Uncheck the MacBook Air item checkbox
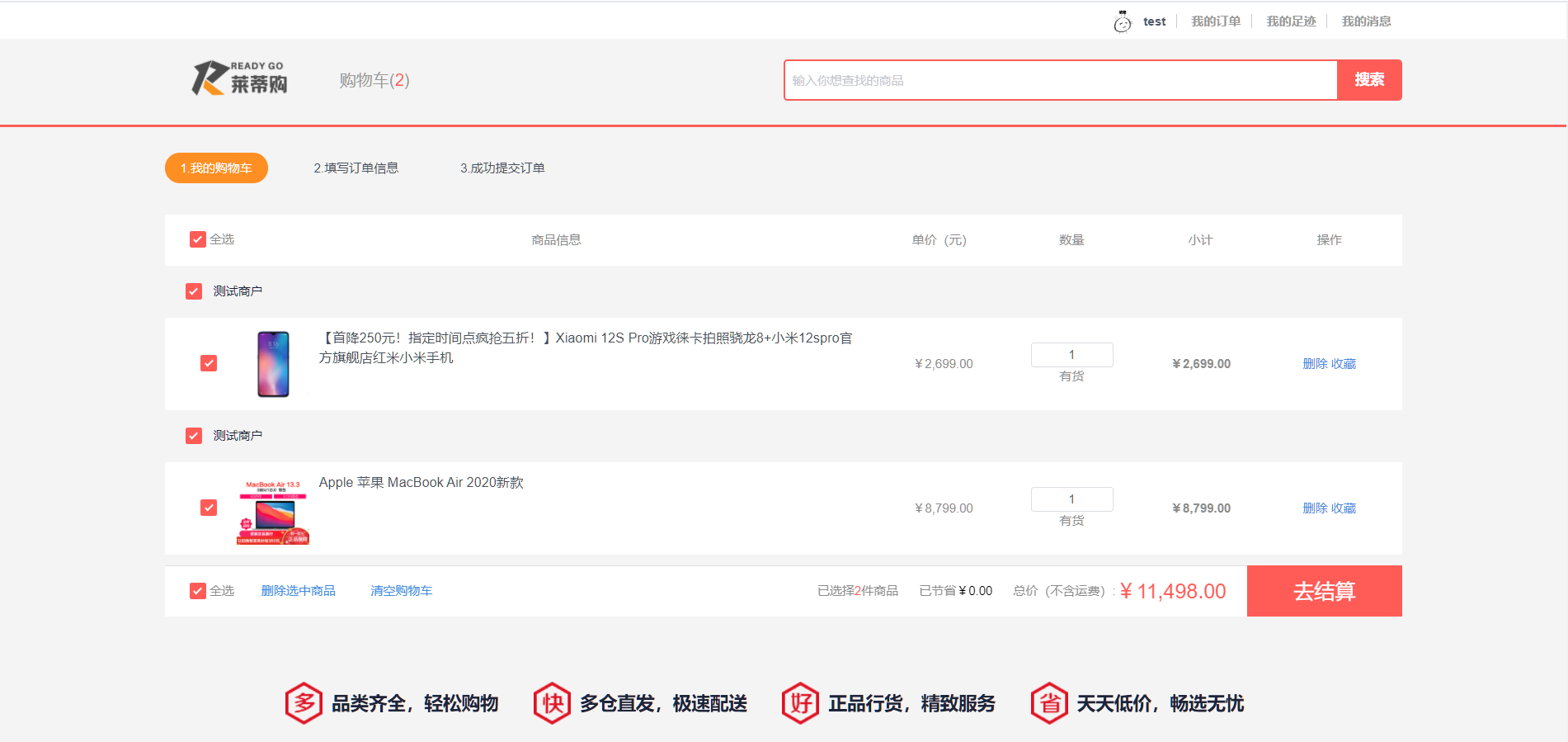The image size is (1568, 742). pos(209,508)
